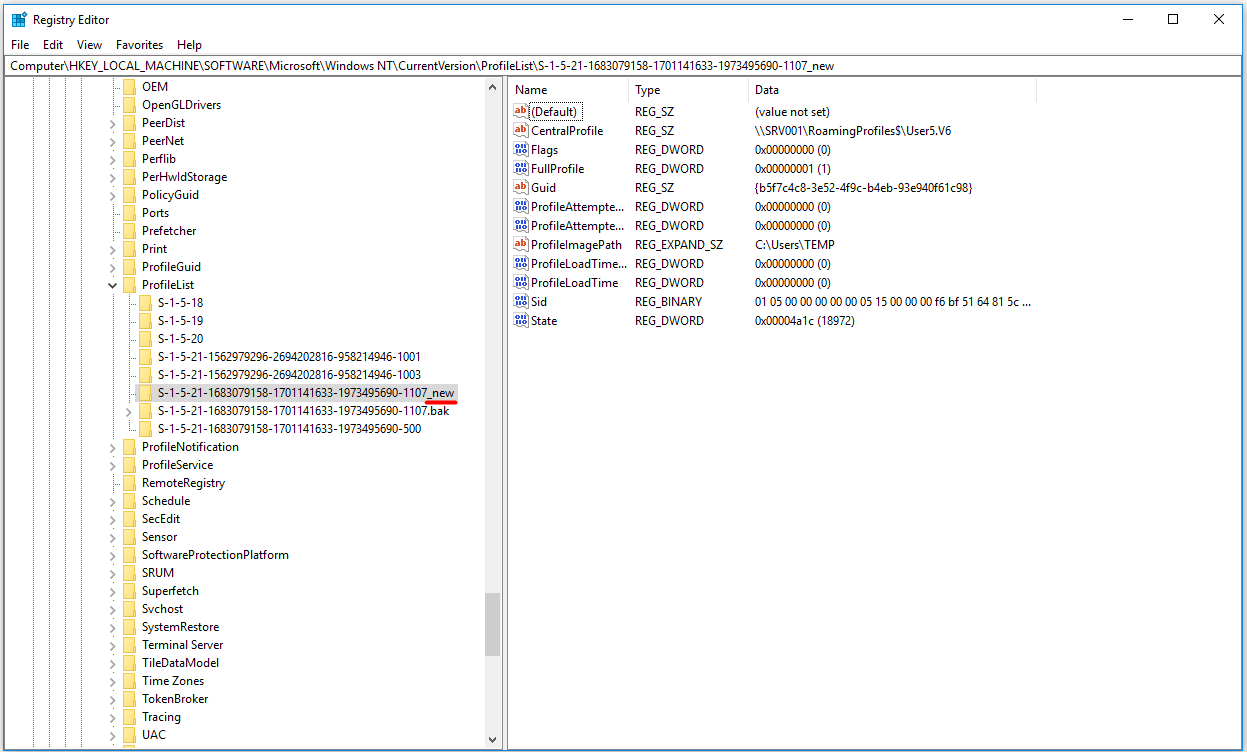
Task: Click the S-1-5-20 folder icon
Action: (145, 339)
